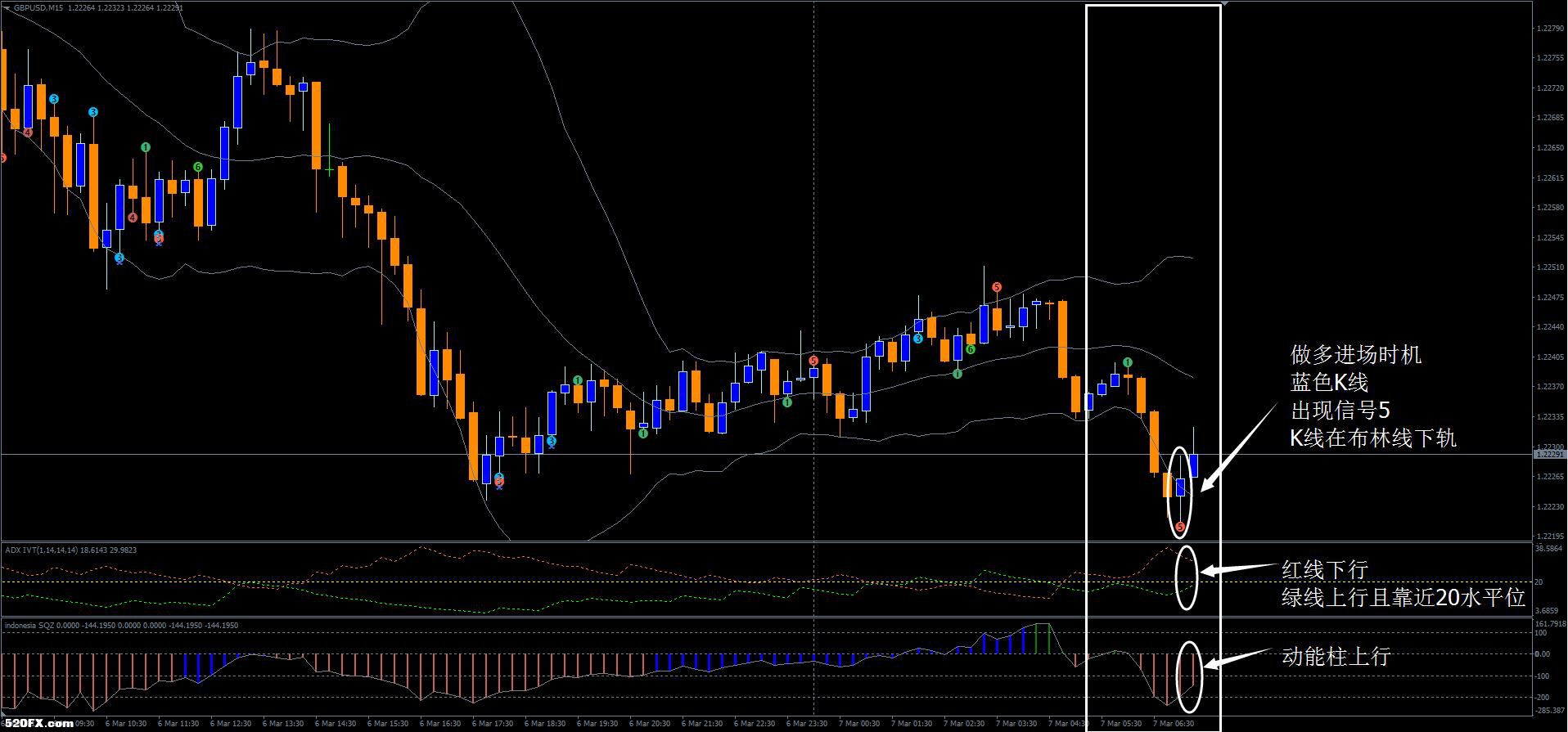Click the 6 Mar 18:30 time label

tap(545, 724)
